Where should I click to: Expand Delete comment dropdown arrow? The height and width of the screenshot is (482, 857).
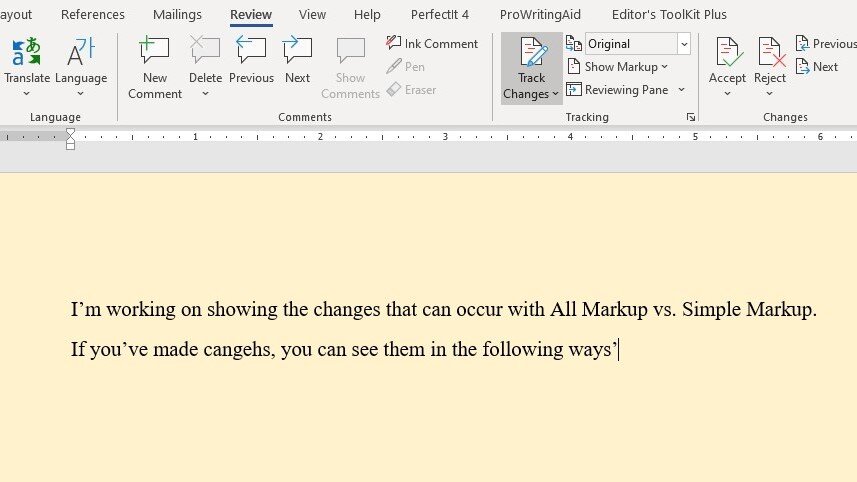click(x=205, y=93)
